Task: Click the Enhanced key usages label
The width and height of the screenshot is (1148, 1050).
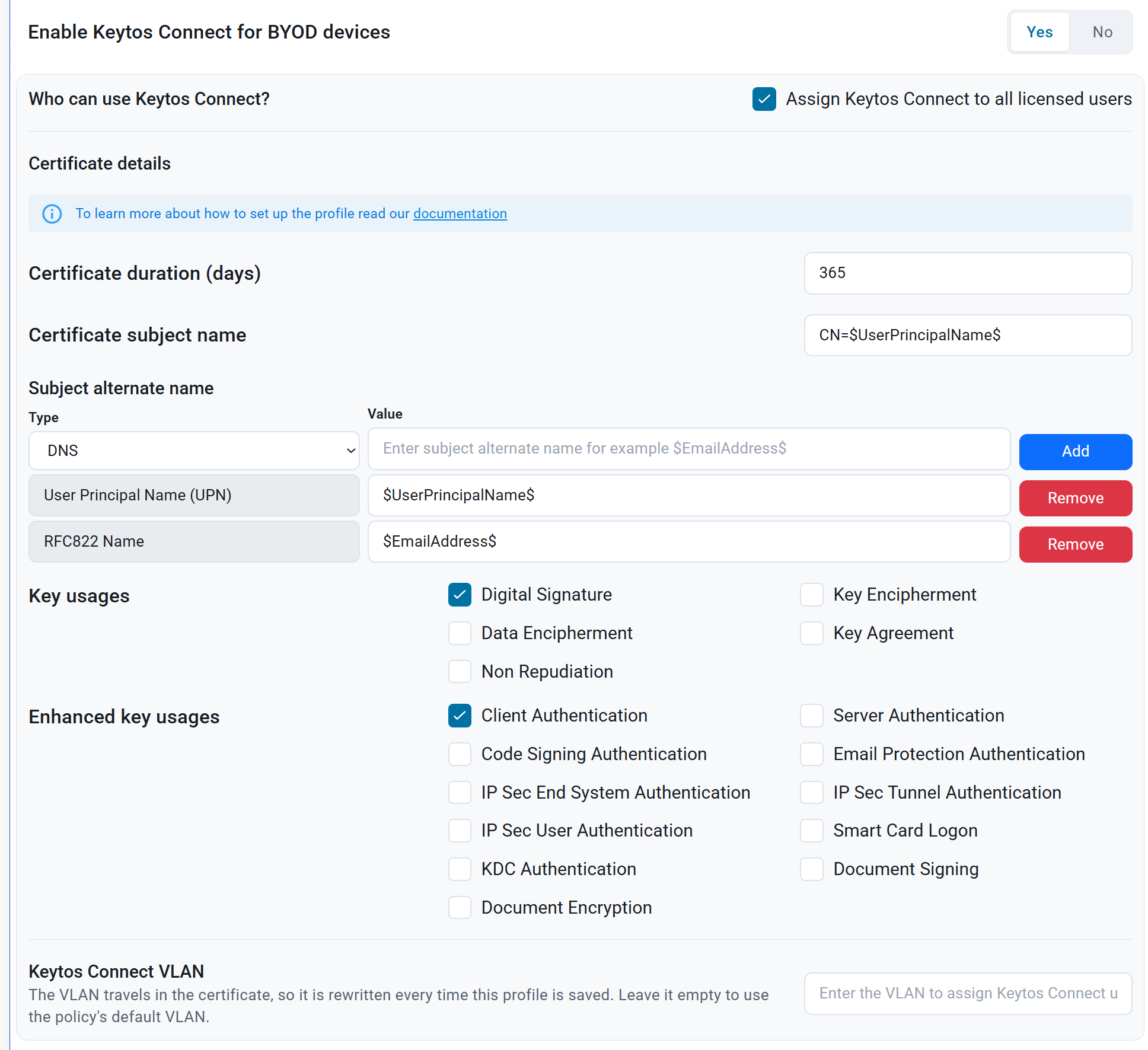Action: click(125, 717)
